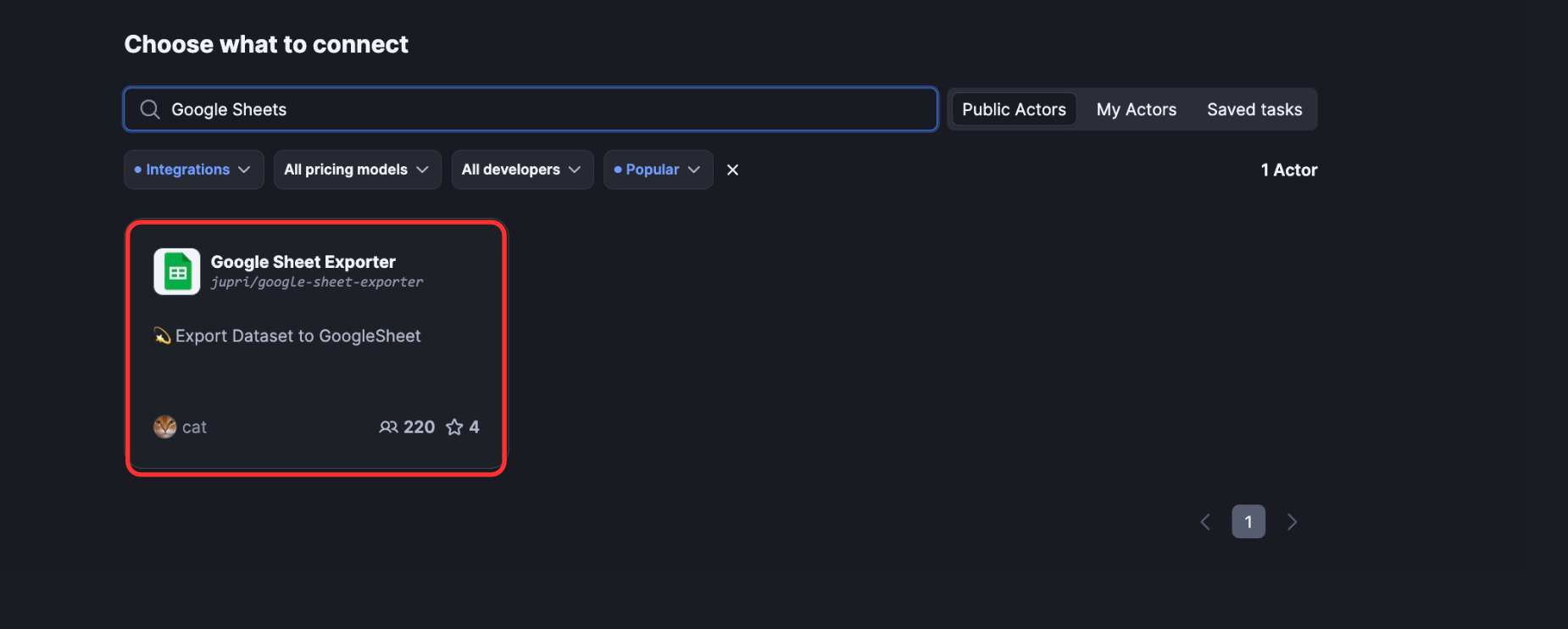Click the jupri/google-sheet-exporter path text
This screenshot has width=1568, height=629.
point(317,282)
